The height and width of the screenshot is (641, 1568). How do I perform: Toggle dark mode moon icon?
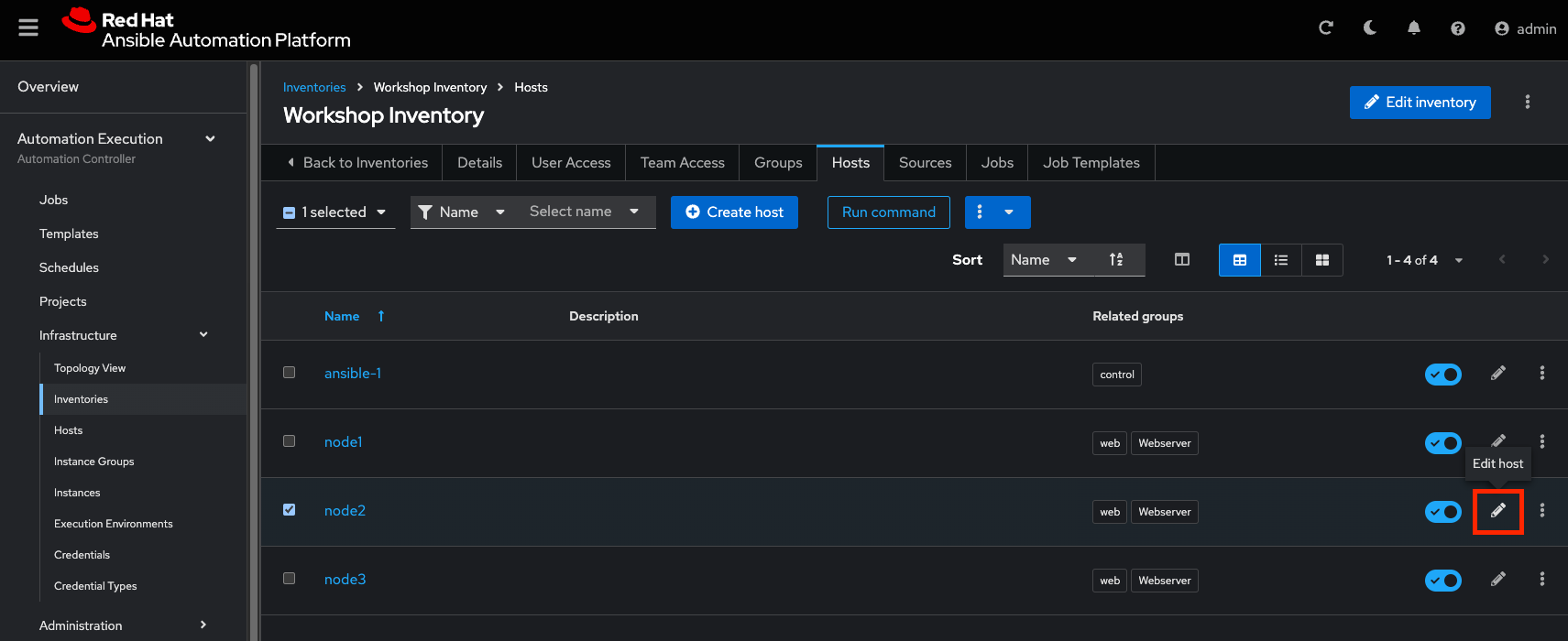tap(1369, 28)
